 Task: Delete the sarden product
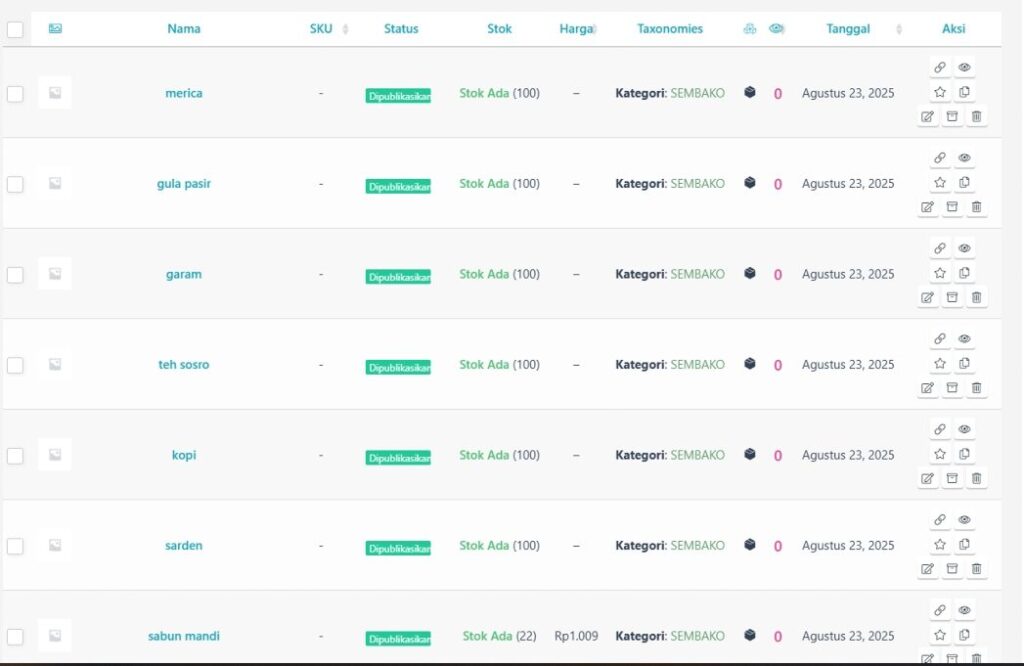point(977,569)
